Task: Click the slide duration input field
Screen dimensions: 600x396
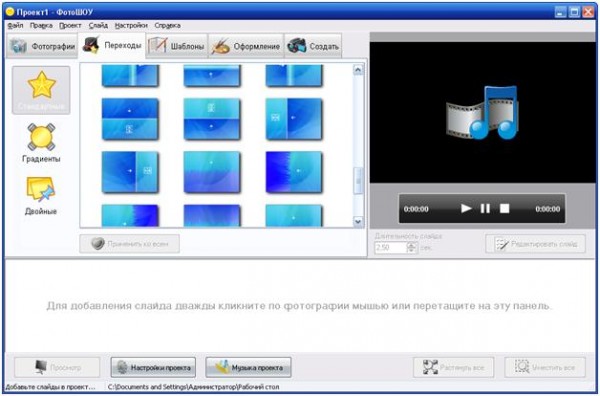Action: click(x=390, y=248)
